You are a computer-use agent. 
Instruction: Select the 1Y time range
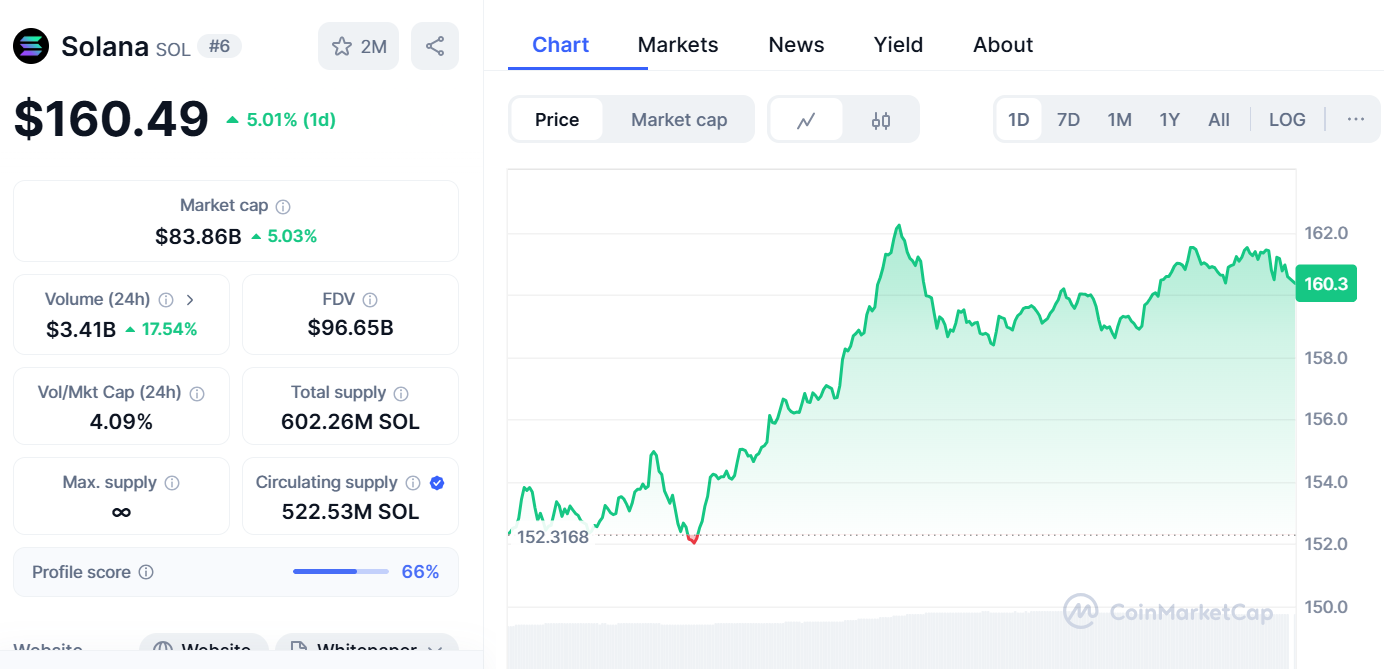pyautogui.click(x=1169, y=120)
